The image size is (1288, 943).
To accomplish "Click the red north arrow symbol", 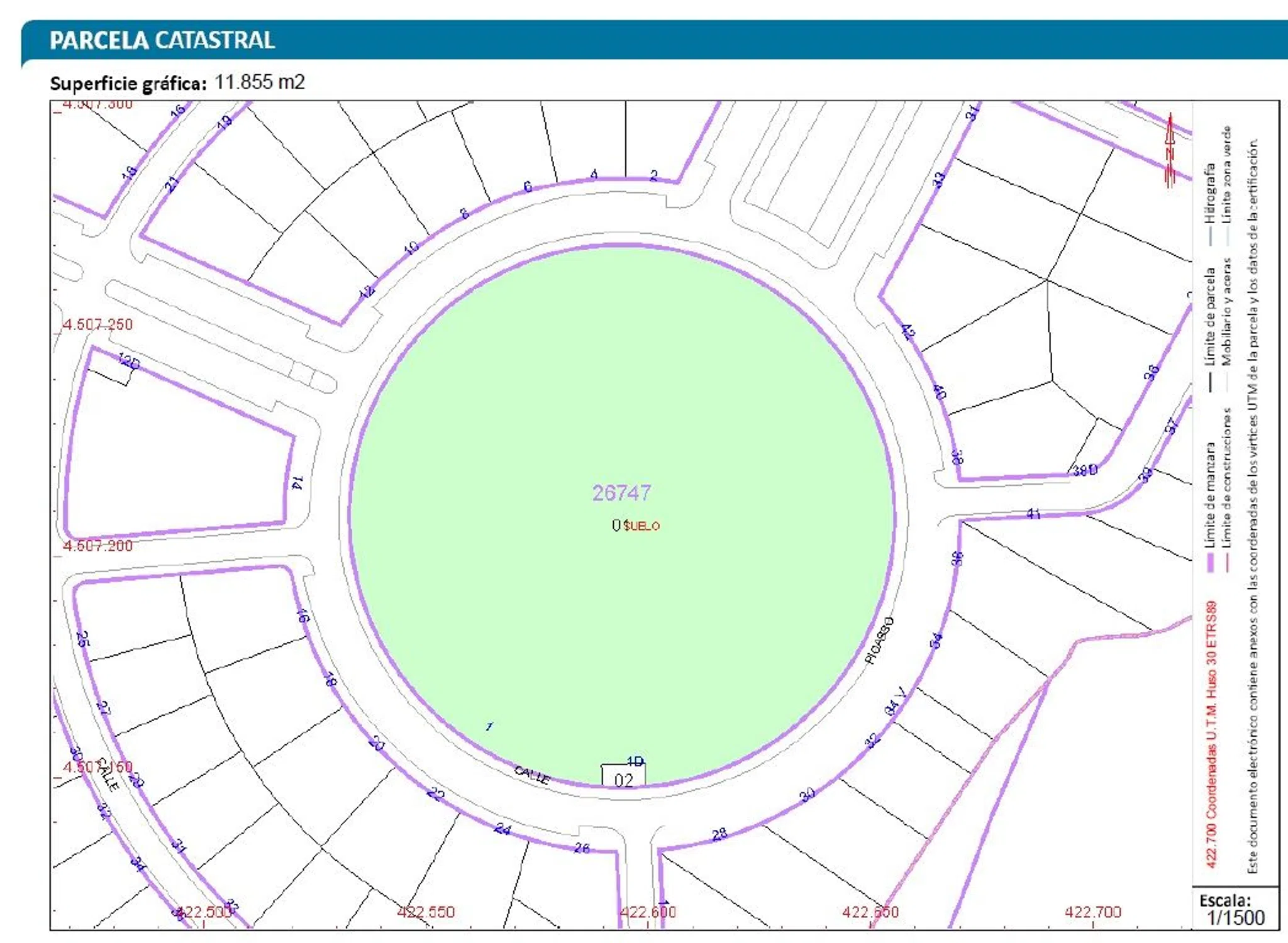I will point(1170,151).
